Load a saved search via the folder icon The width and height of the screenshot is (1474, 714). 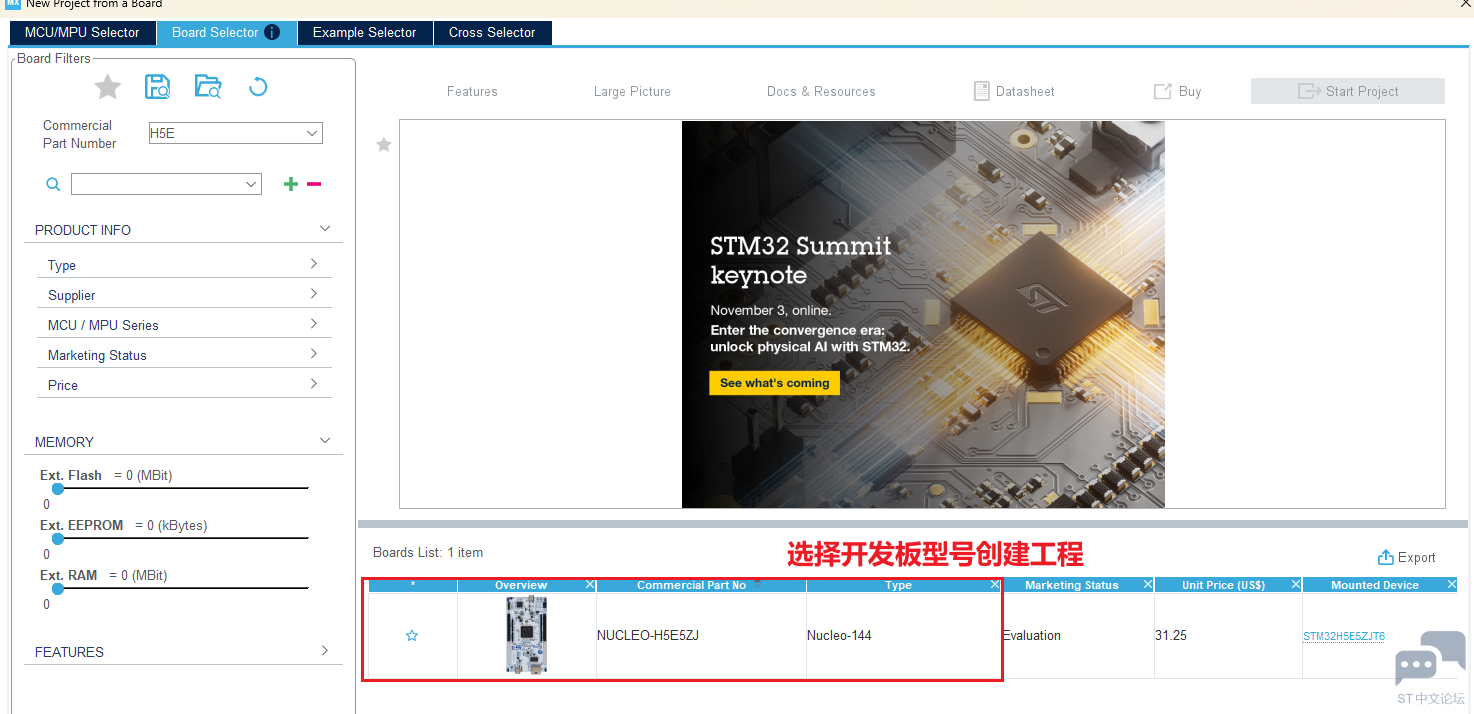208,87
